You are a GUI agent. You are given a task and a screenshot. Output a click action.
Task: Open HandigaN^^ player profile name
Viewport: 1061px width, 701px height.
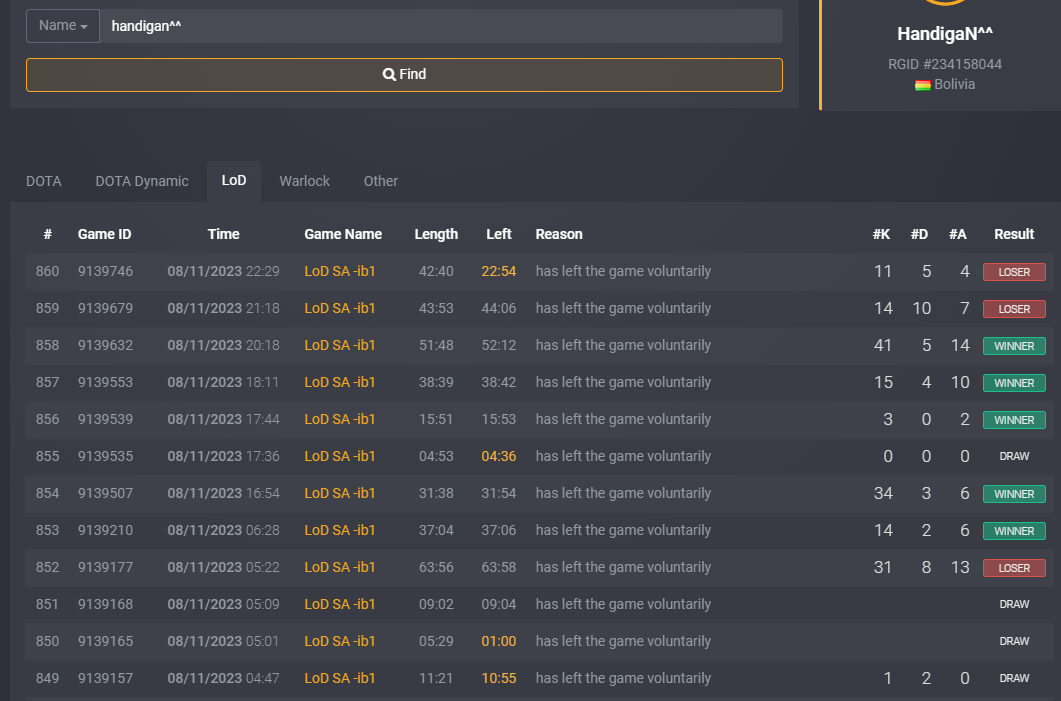click(x=945, y=33)
